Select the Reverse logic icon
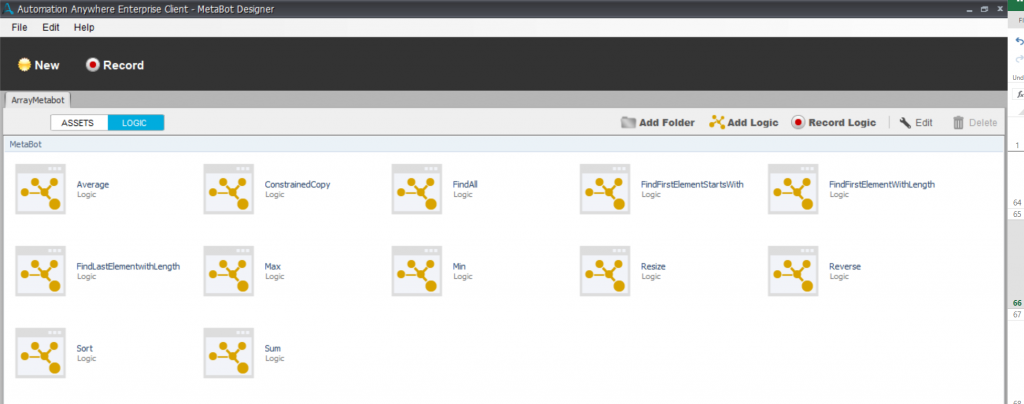1024x404 pixels. (793, 271)
